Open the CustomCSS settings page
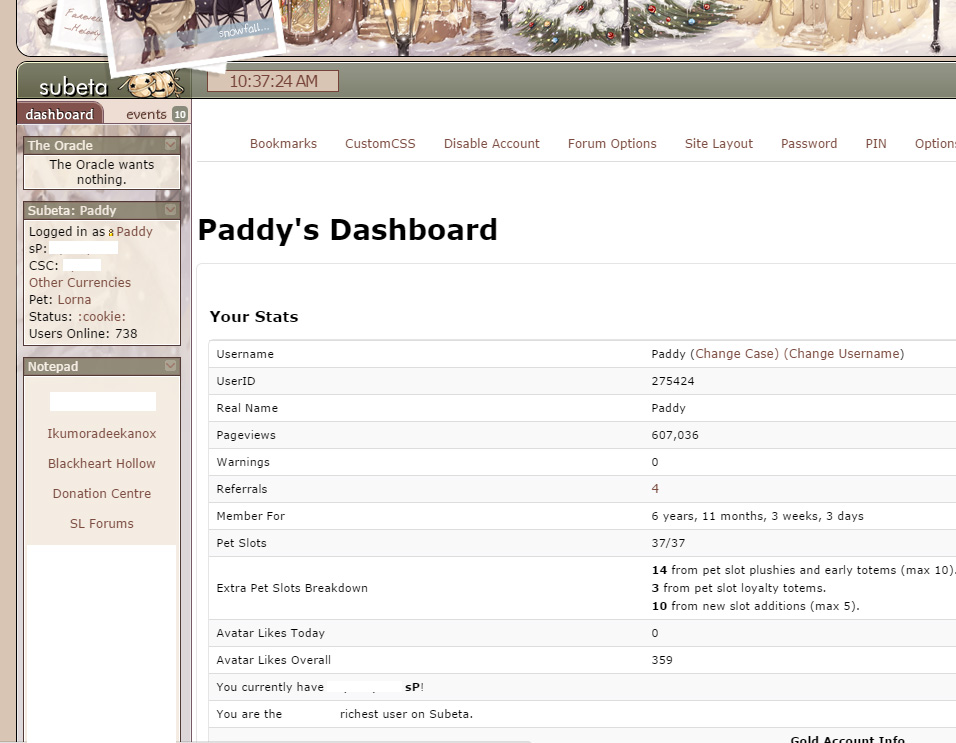This screenshot has height=743, width=956. pos(380,143)
